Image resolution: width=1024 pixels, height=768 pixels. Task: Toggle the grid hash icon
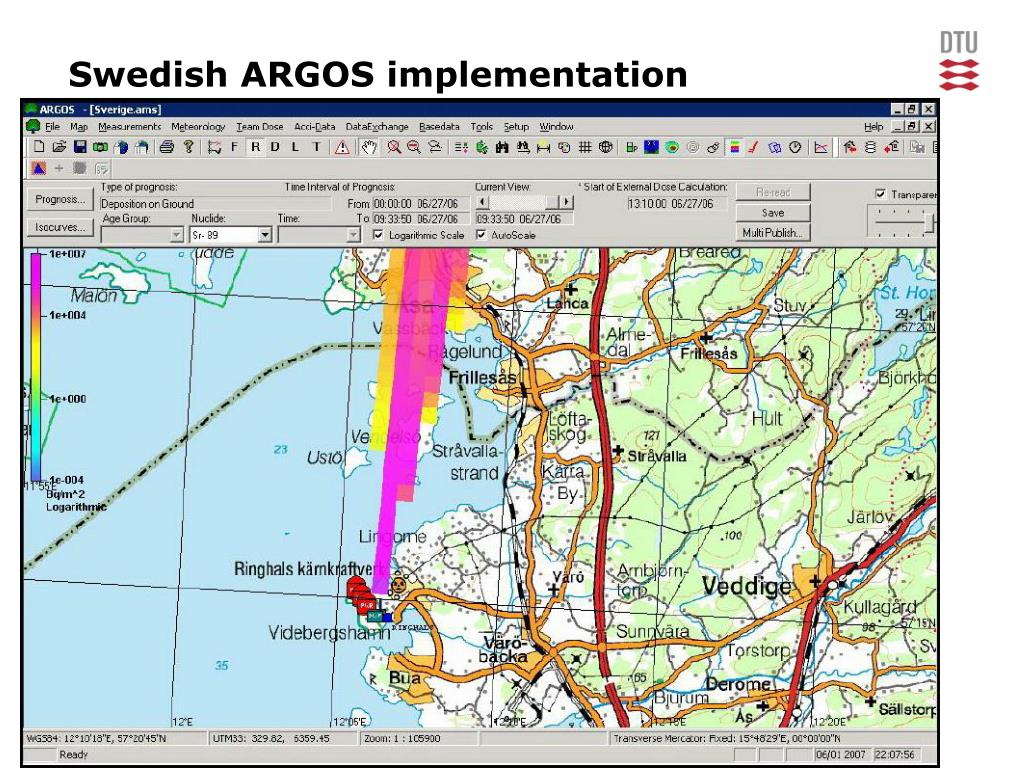585,148
